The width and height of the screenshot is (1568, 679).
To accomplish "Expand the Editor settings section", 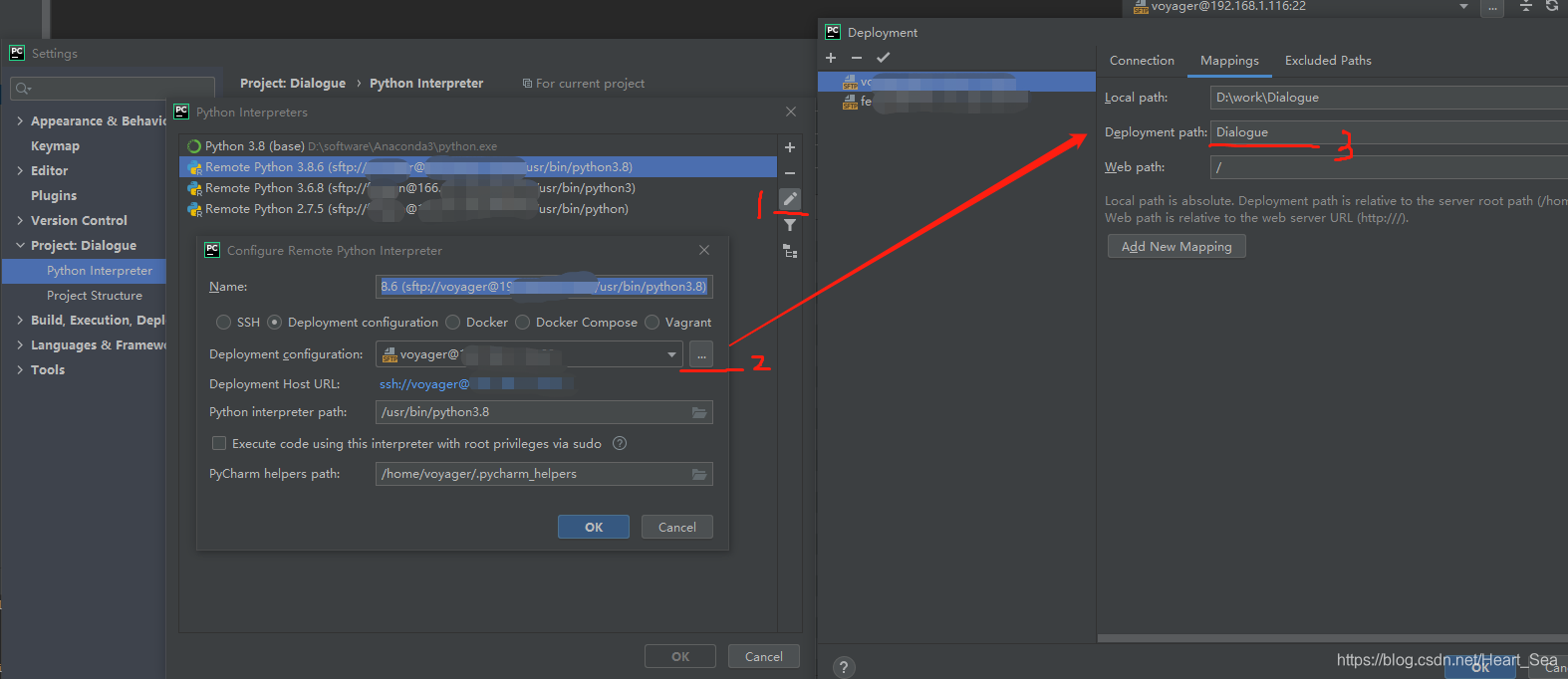I will tap(20, 170).
